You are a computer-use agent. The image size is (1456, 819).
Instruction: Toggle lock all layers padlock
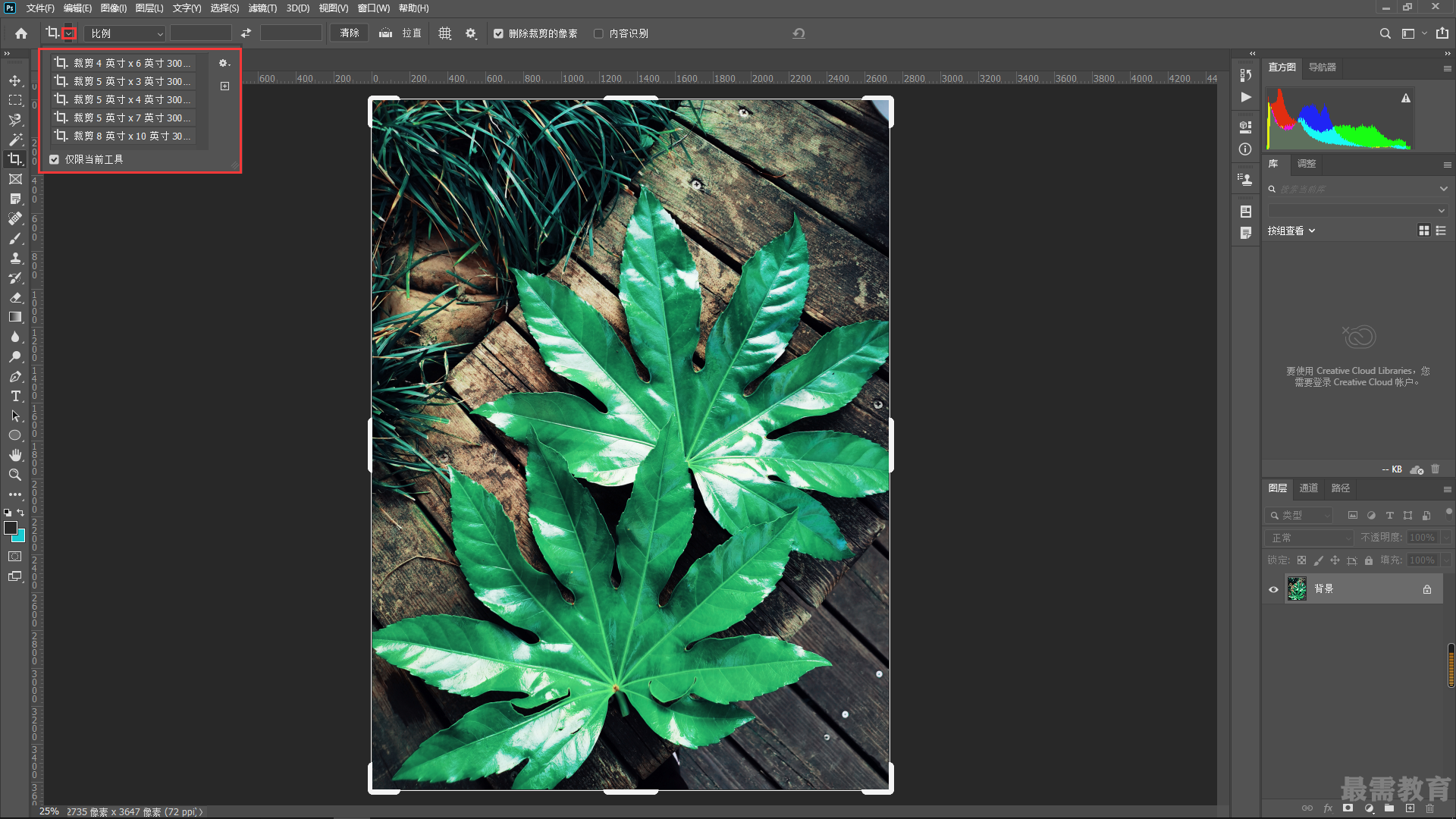(1369, 560)
